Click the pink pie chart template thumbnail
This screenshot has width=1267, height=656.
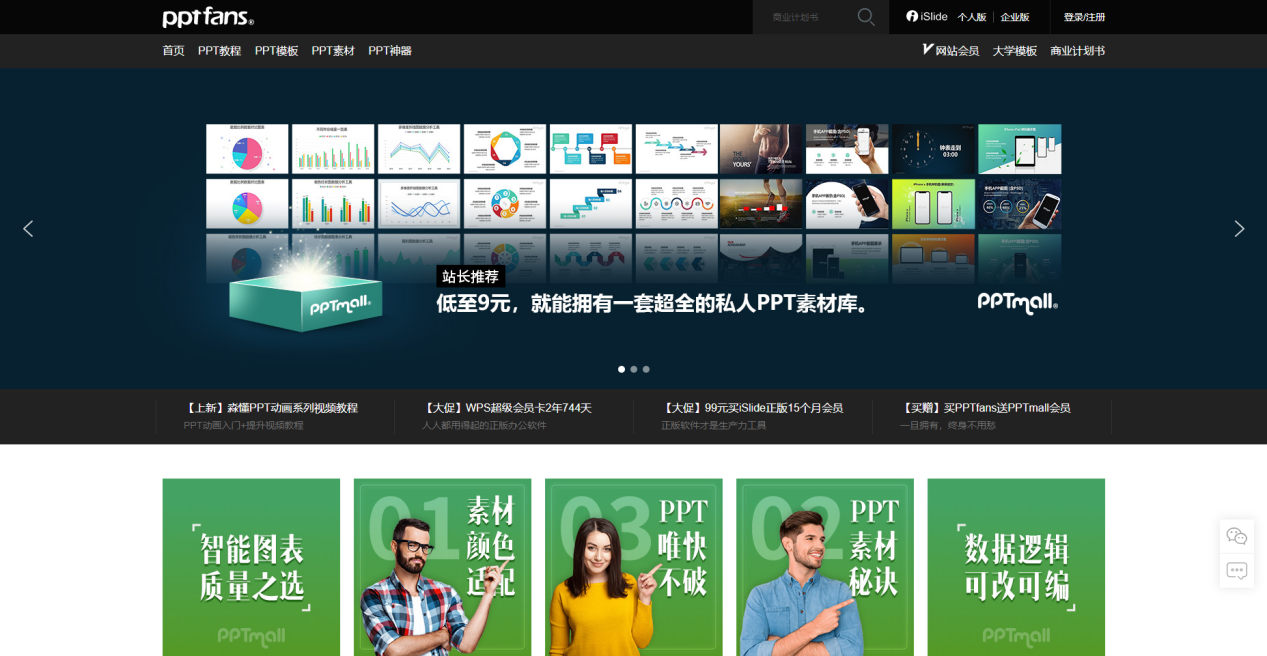click(x=247, y=149)
